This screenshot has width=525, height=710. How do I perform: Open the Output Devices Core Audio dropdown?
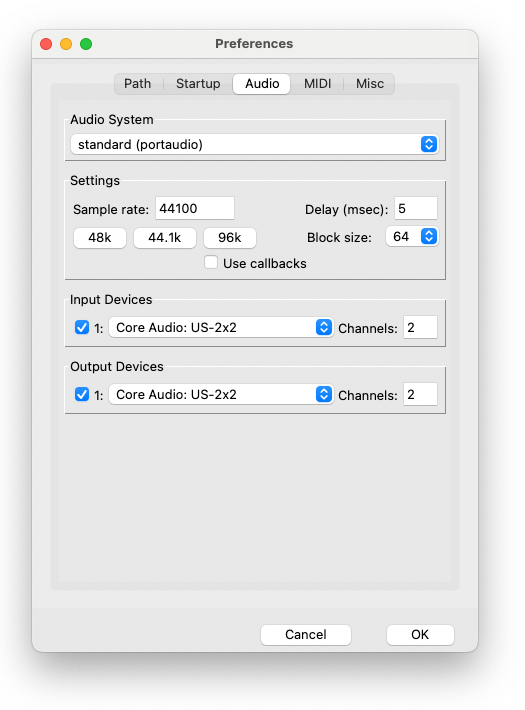point(221,394)
